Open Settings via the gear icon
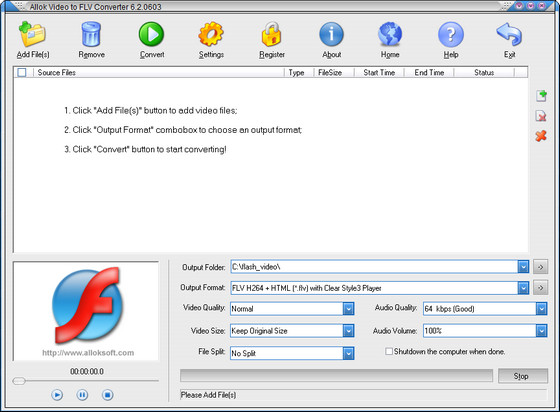 coord(211,34)
